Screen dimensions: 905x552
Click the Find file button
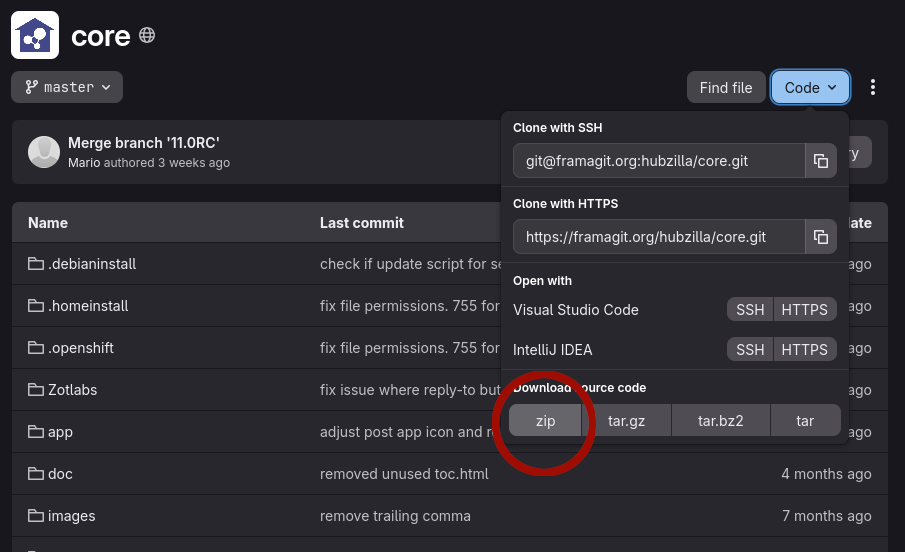click(725, 87)
